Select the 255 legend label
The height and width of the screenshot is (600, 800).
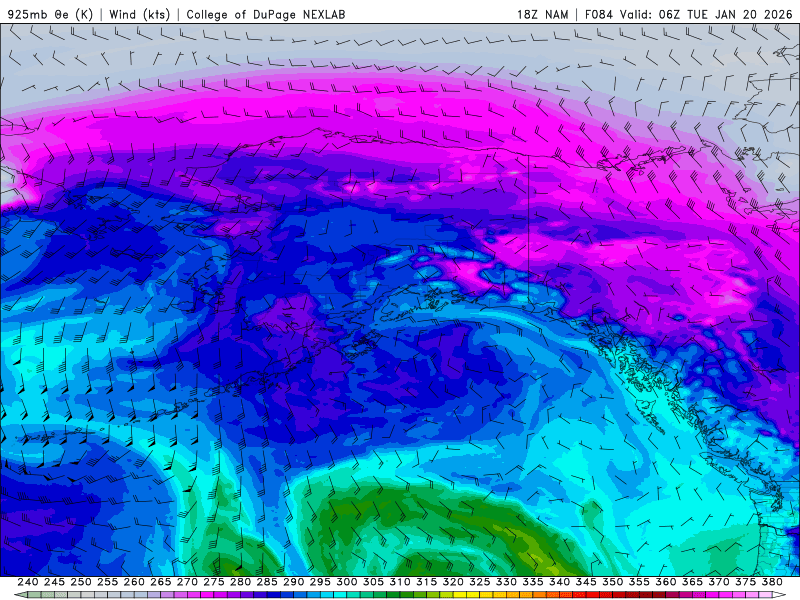click(x=107, y=582)
